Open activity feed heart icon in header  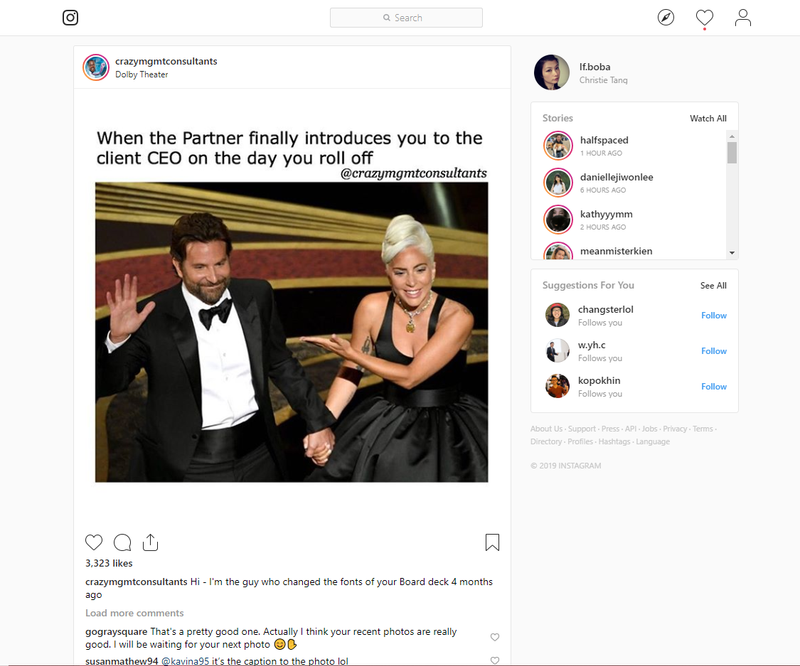(705, 18)
